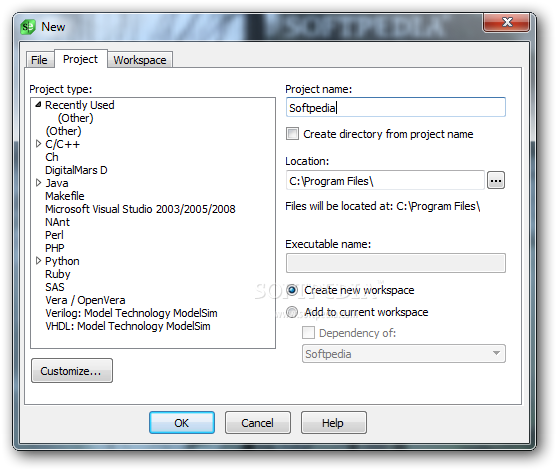Click into the Location path field

coord(385,180)
